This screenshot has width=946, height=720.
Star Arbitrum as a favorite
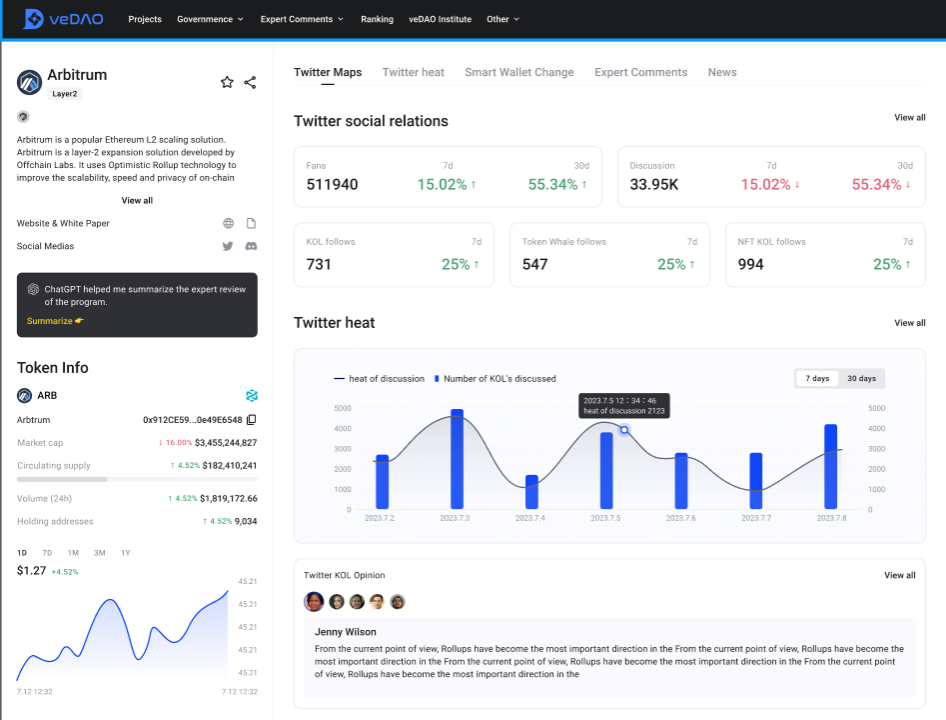[227, 82]
